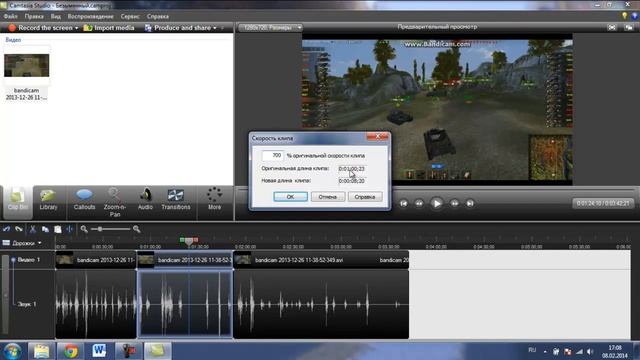Expand the Record the screen dropdown arrow

pyautogui.click(x=76, y=28)
